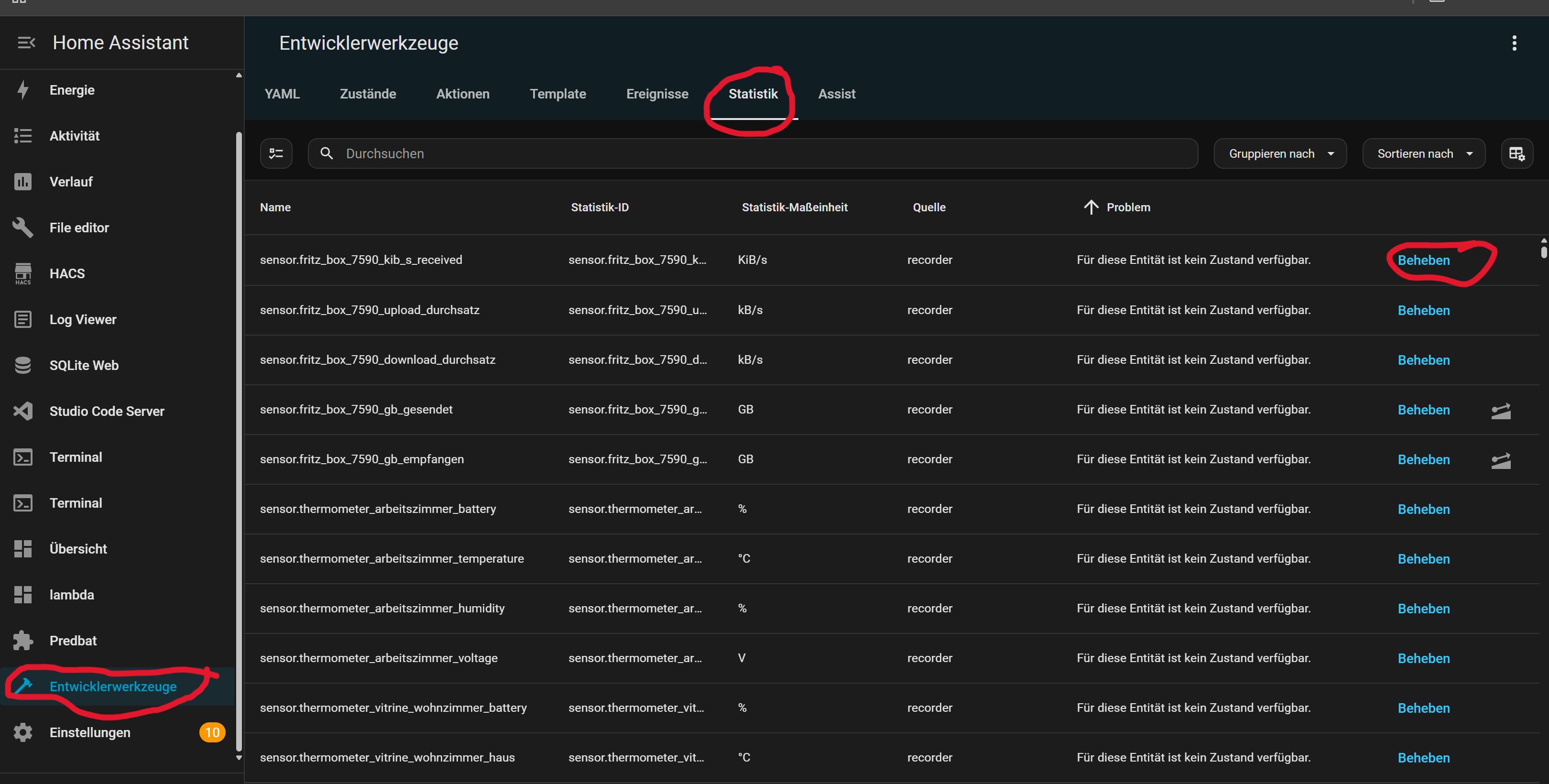Open the Energie dashboard
Image resolution: width=1549 pixels, height=784 pixels.
(72, 89)
